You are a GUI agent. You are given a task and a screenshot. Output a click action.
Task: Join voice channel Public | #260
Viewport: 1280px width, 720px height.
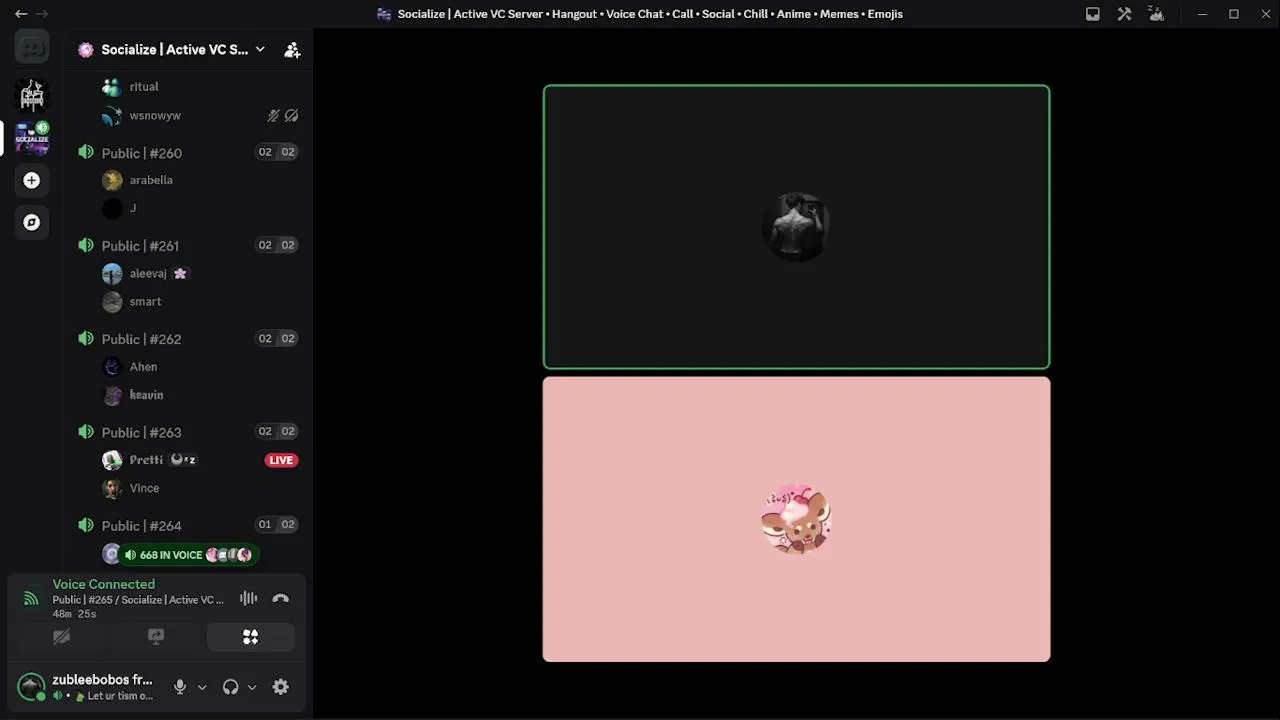[141, 153]
